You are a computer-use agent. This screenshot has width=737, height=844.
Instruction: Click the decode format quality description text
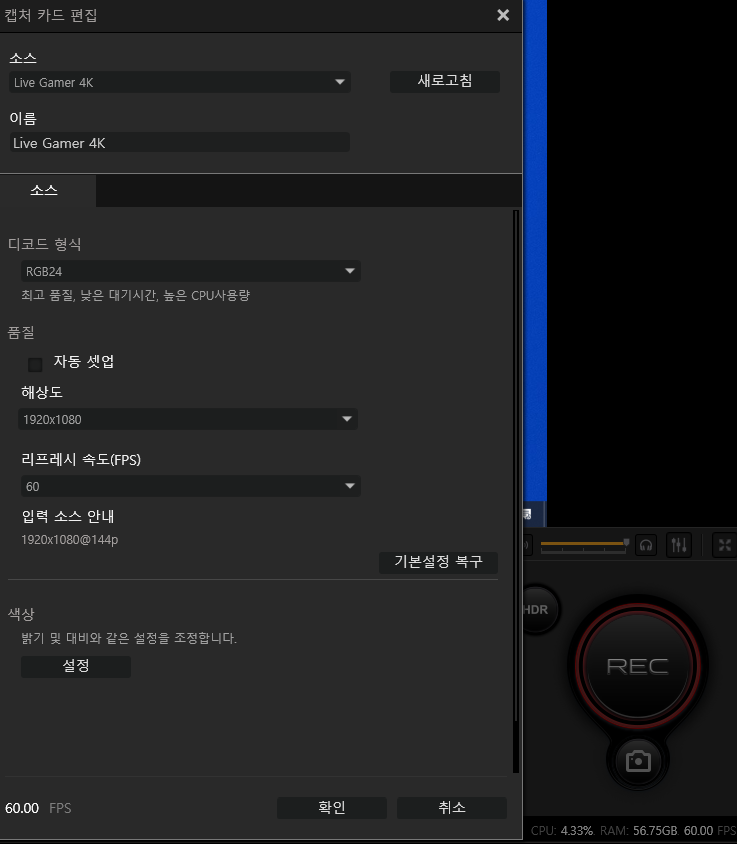click(x=136, y=295)
